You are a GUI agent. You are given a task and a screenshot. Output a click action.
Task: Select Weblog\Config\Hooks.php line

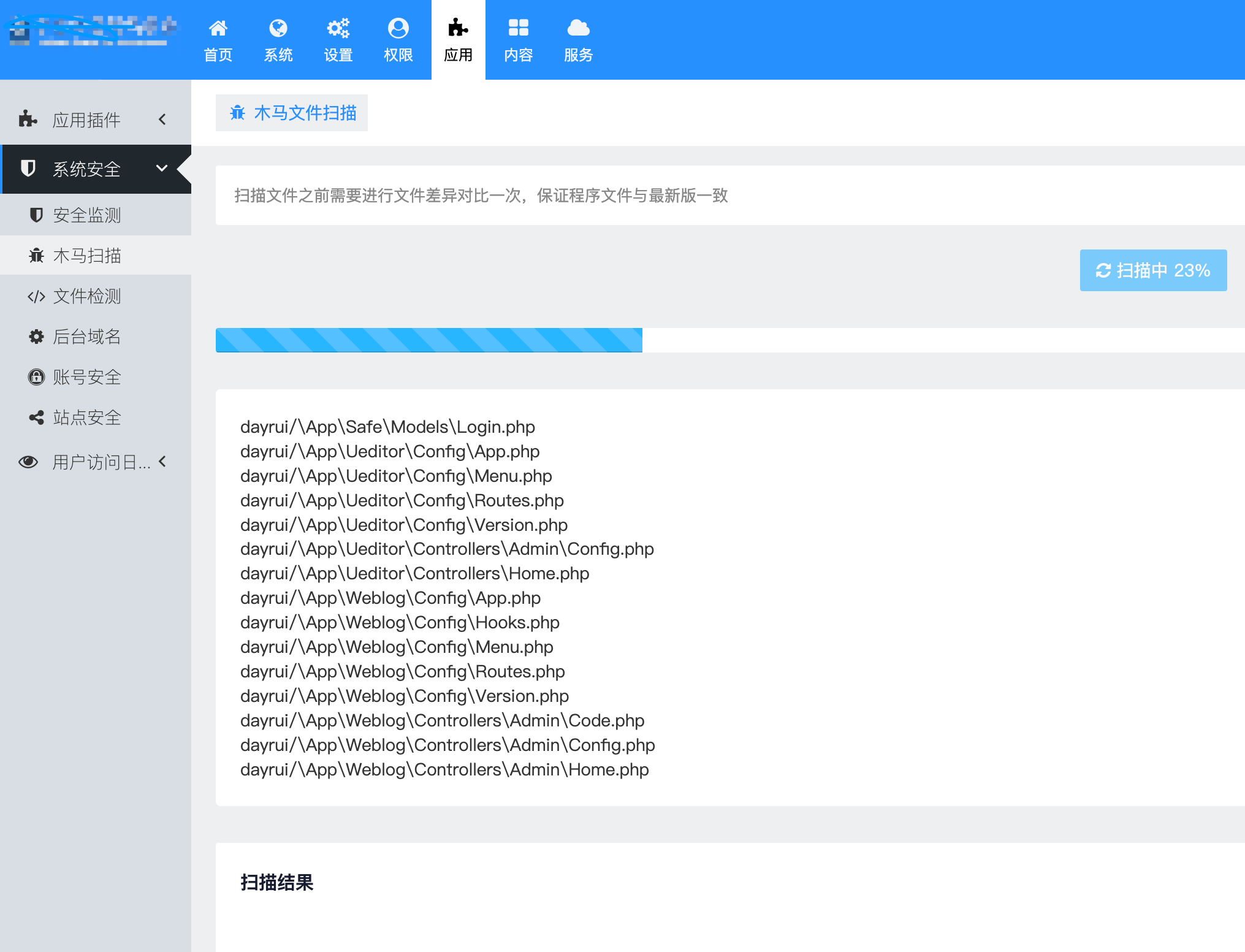[400, 622]
